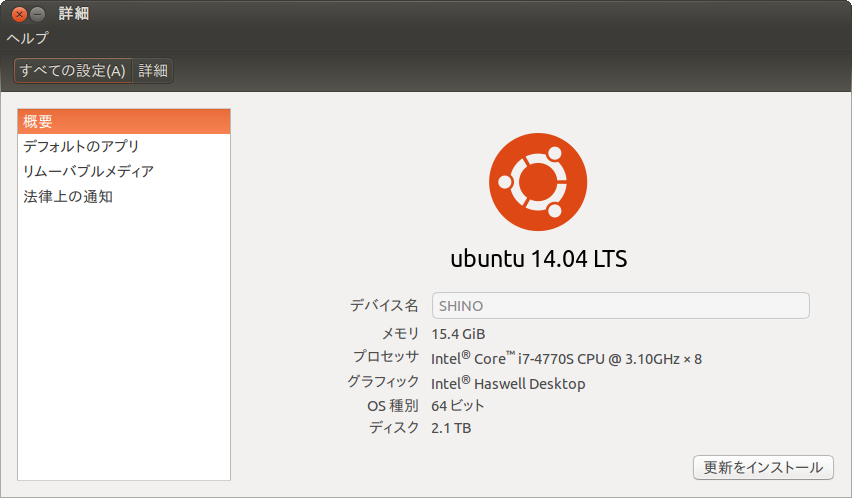Click the memory value 15.4 GiB

click(x=458, y=334)
